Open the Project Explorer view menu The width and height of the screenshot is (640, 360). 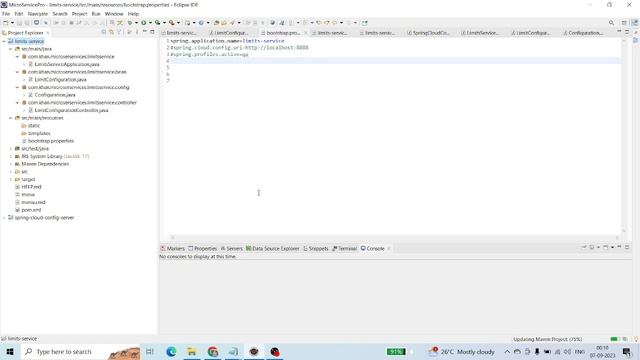[x=137, y=32]
